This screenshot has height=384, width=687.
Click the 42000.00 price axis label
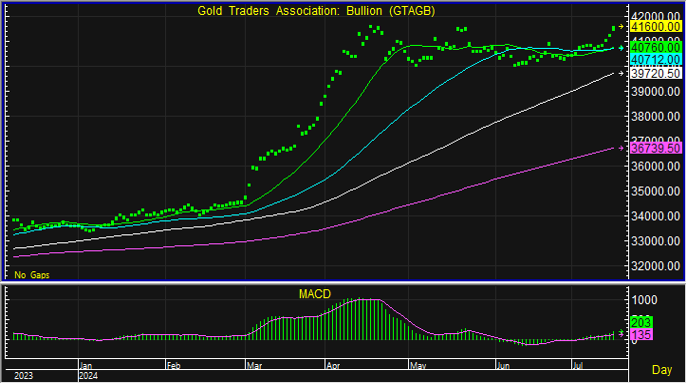655,16
